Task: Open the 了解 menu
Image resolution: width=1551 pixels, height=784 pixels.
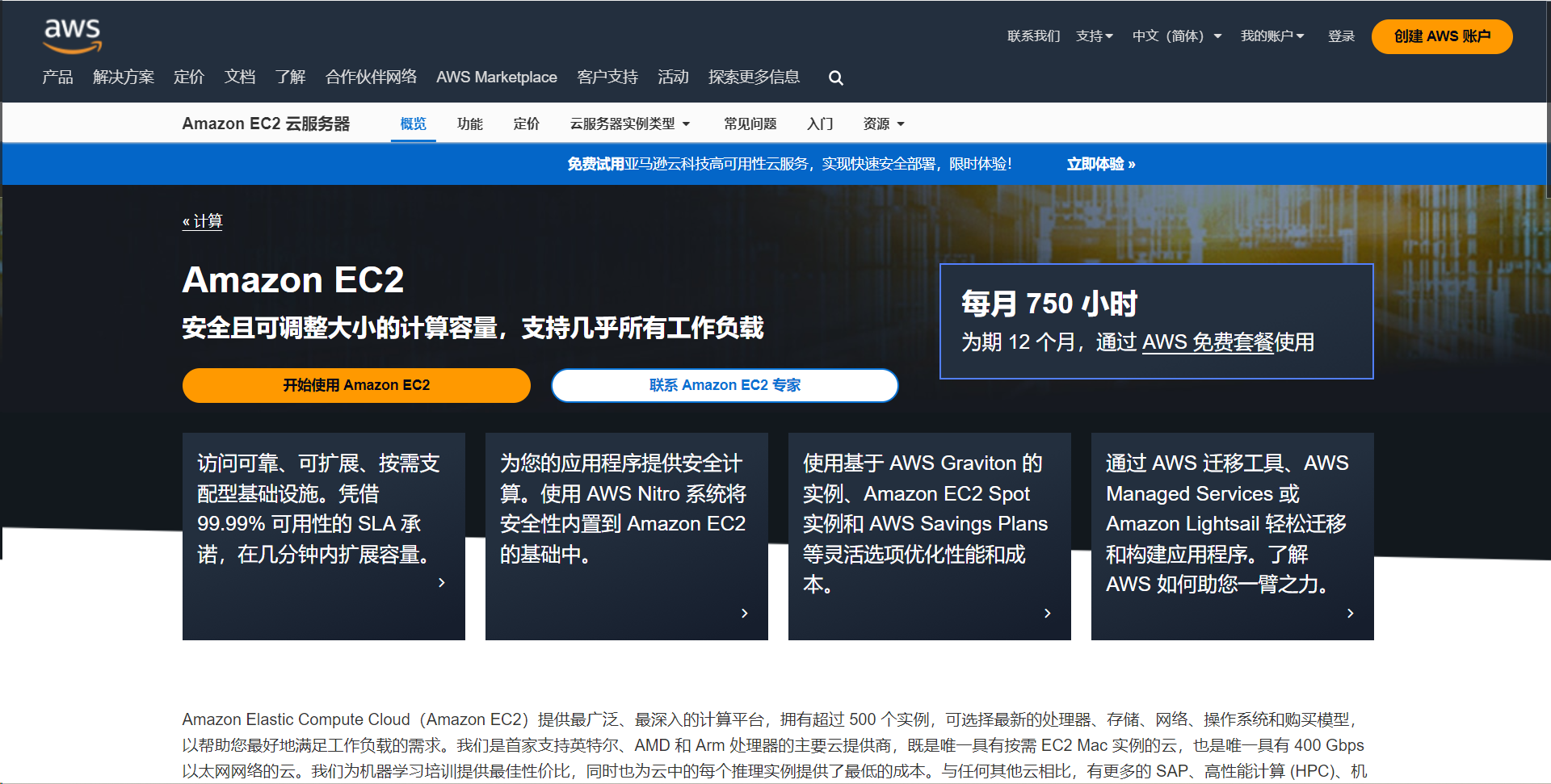Action: pos(290,77)
